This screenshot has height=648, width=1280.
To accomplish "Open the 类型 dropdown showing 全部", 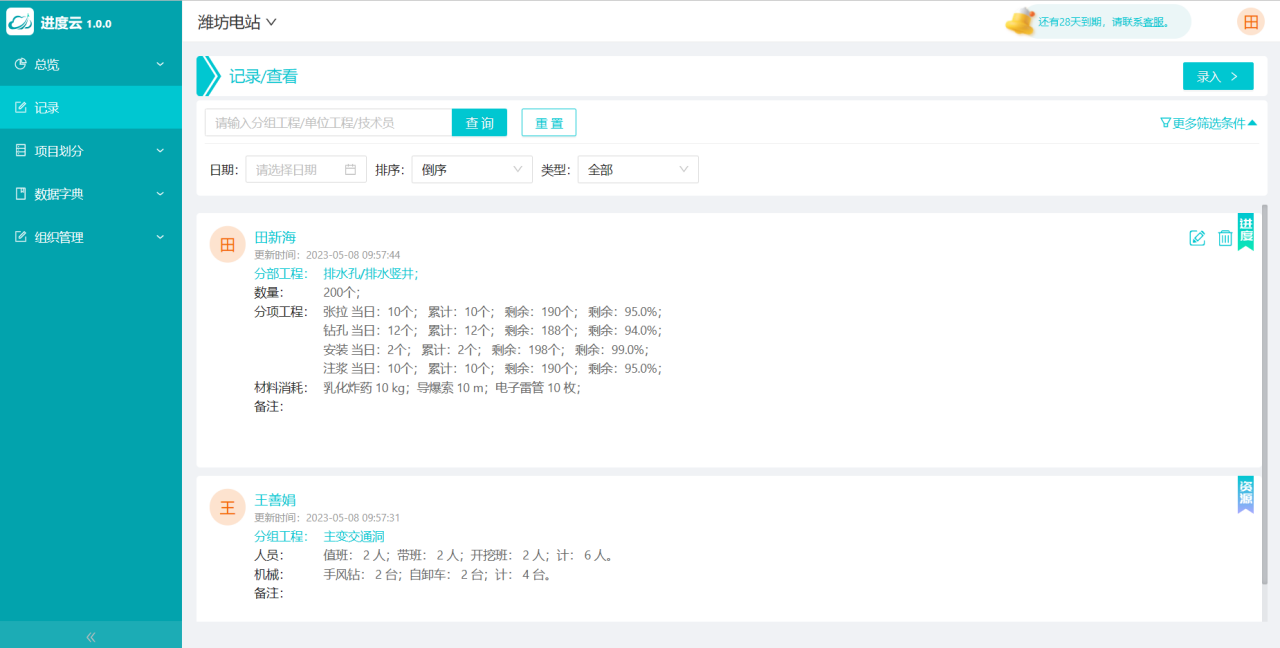I will coord(638,170).
